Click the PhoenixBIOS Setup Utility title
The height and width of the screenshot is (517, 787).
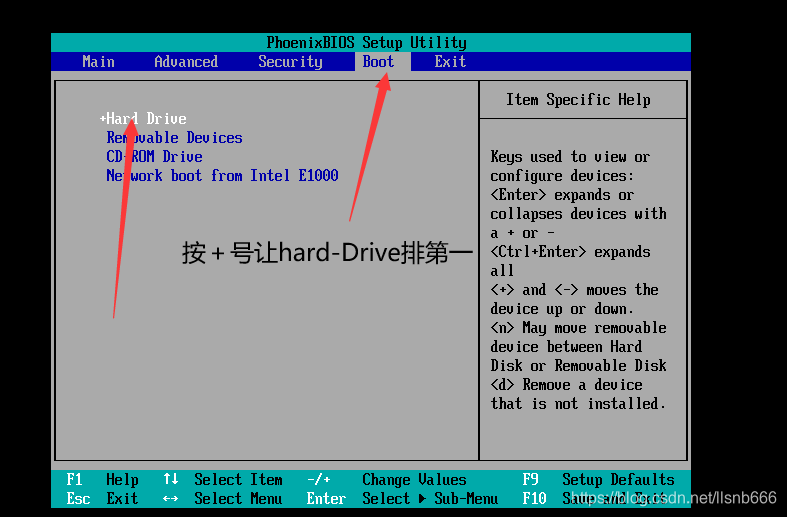pos(366,43)
